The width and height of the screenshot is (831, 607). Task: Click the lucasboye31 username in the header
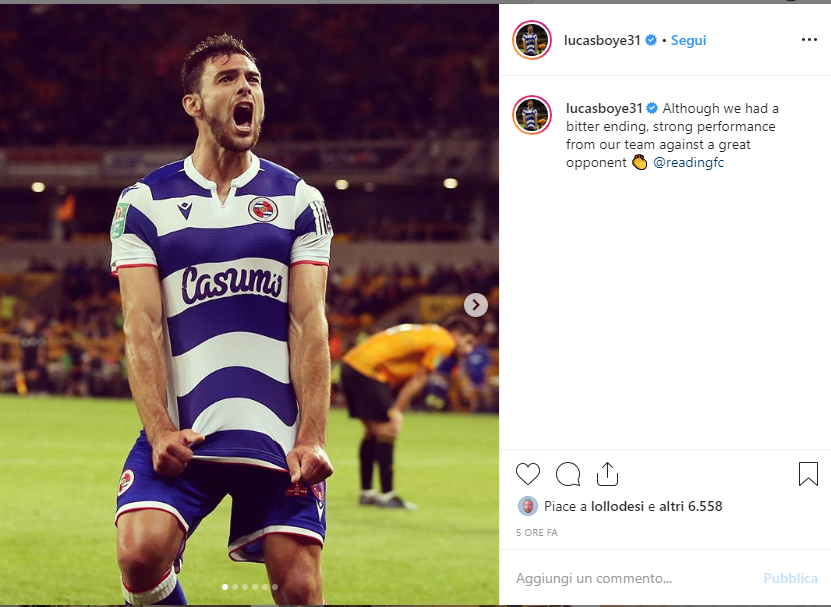pyautogui.click(x=603, y=40)
